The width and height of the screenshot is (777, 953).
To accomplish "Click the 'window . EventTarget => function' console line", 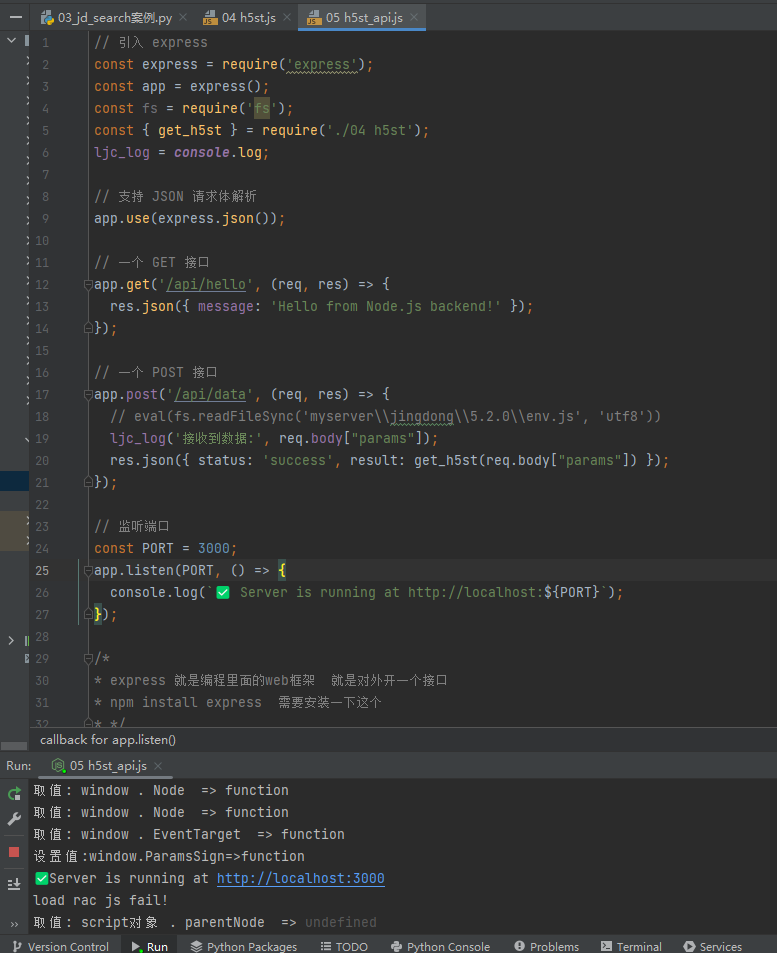I will coord(189,834).
